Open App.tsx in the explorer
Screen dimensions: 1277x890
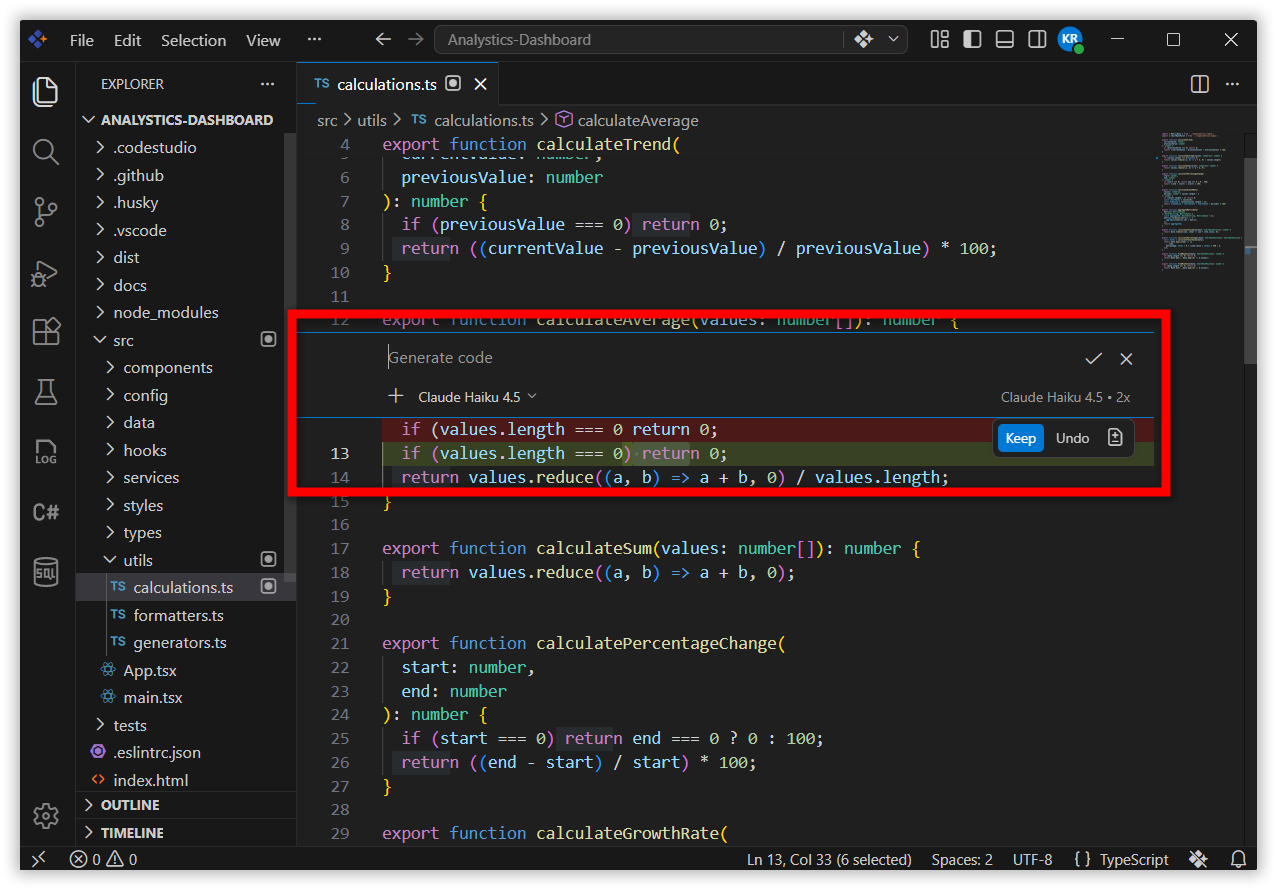tap(150, 670)
